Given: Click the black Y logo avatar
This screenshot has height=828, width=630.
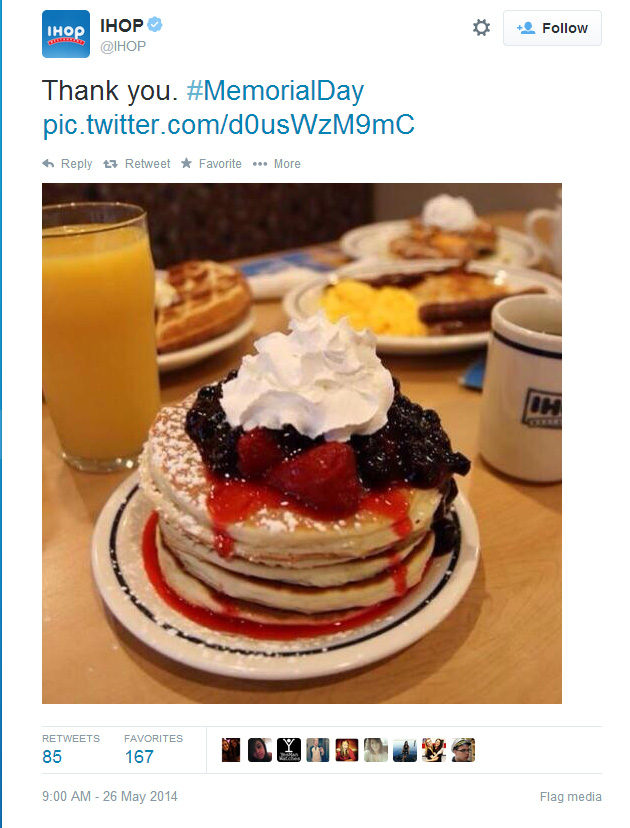Looking at the screenshot, I should 289,750.
